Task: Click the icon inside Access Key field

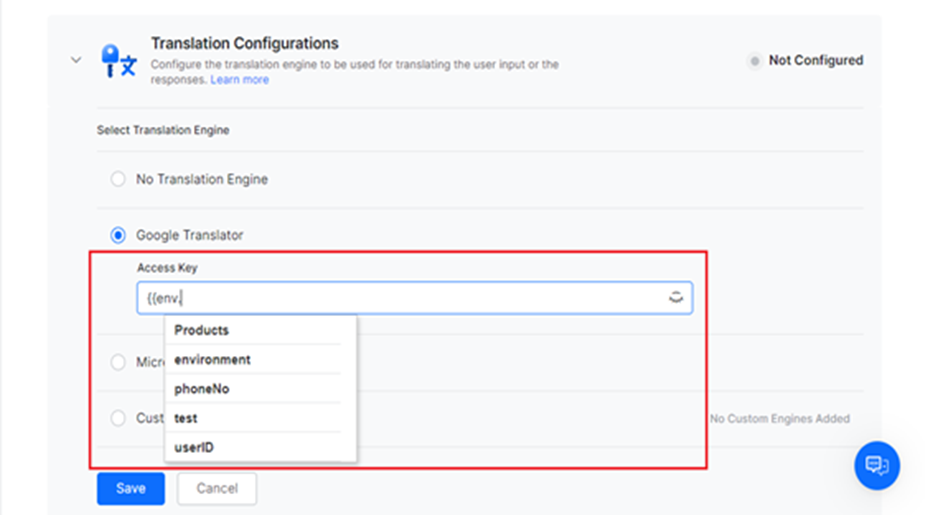Action: [x=676, y=297]
